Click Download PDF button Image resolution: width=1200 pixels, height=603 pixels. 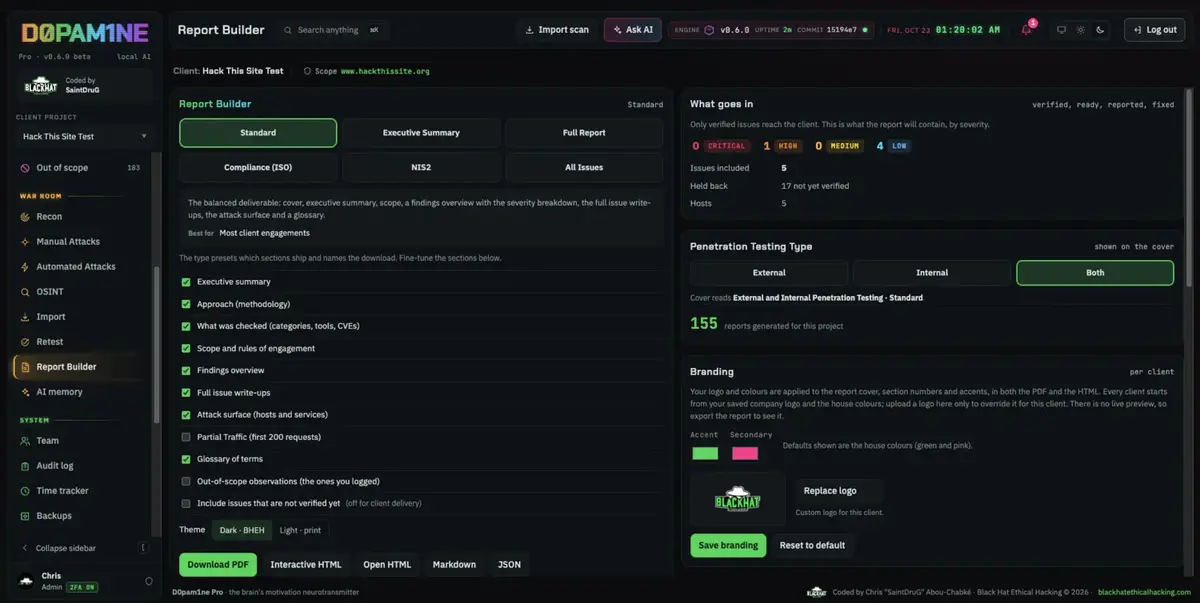[218, 565]
